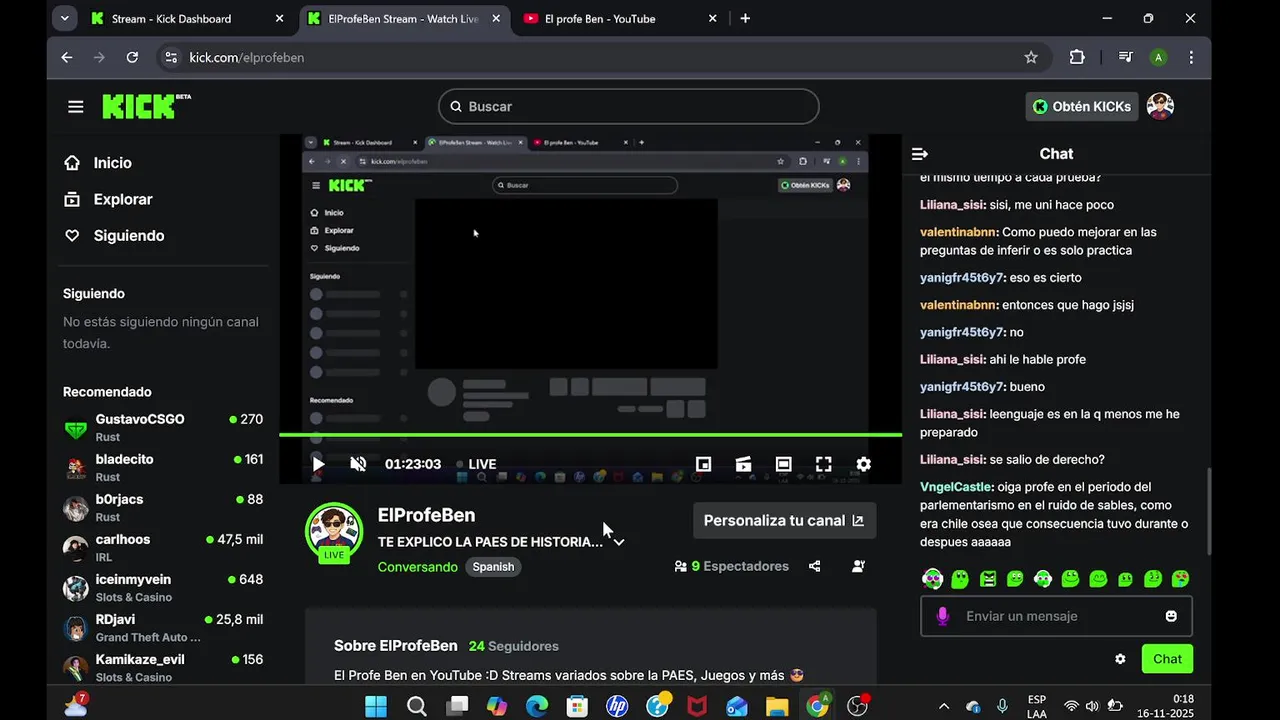Open Siguiendo in the sidebar
Viewport: 1280px width, 720px height.
pyautogui.click(x=129, y=236)
